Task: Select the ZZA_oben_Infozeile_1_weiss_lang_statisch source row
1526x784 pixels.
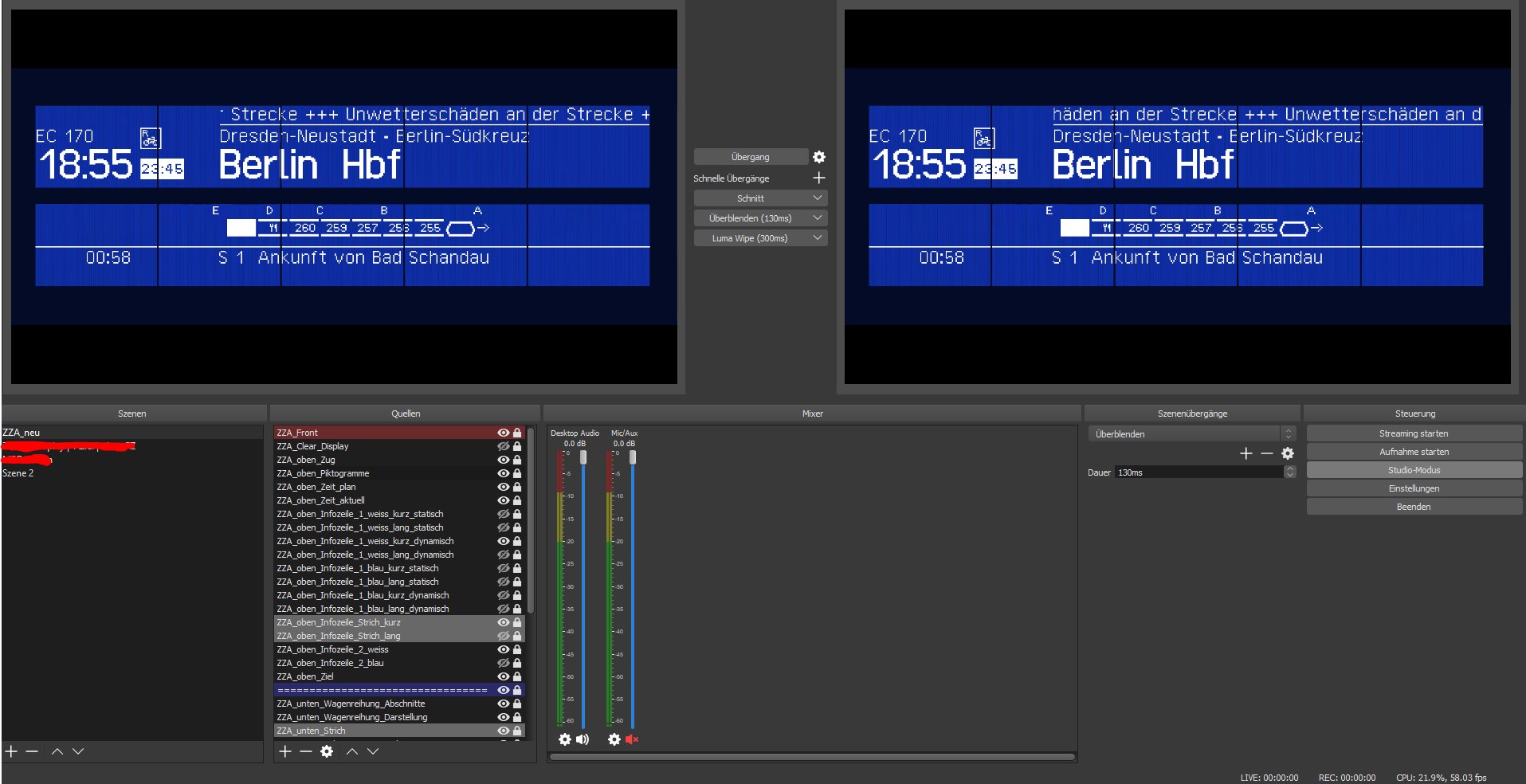Action: [x=400, y=527]
